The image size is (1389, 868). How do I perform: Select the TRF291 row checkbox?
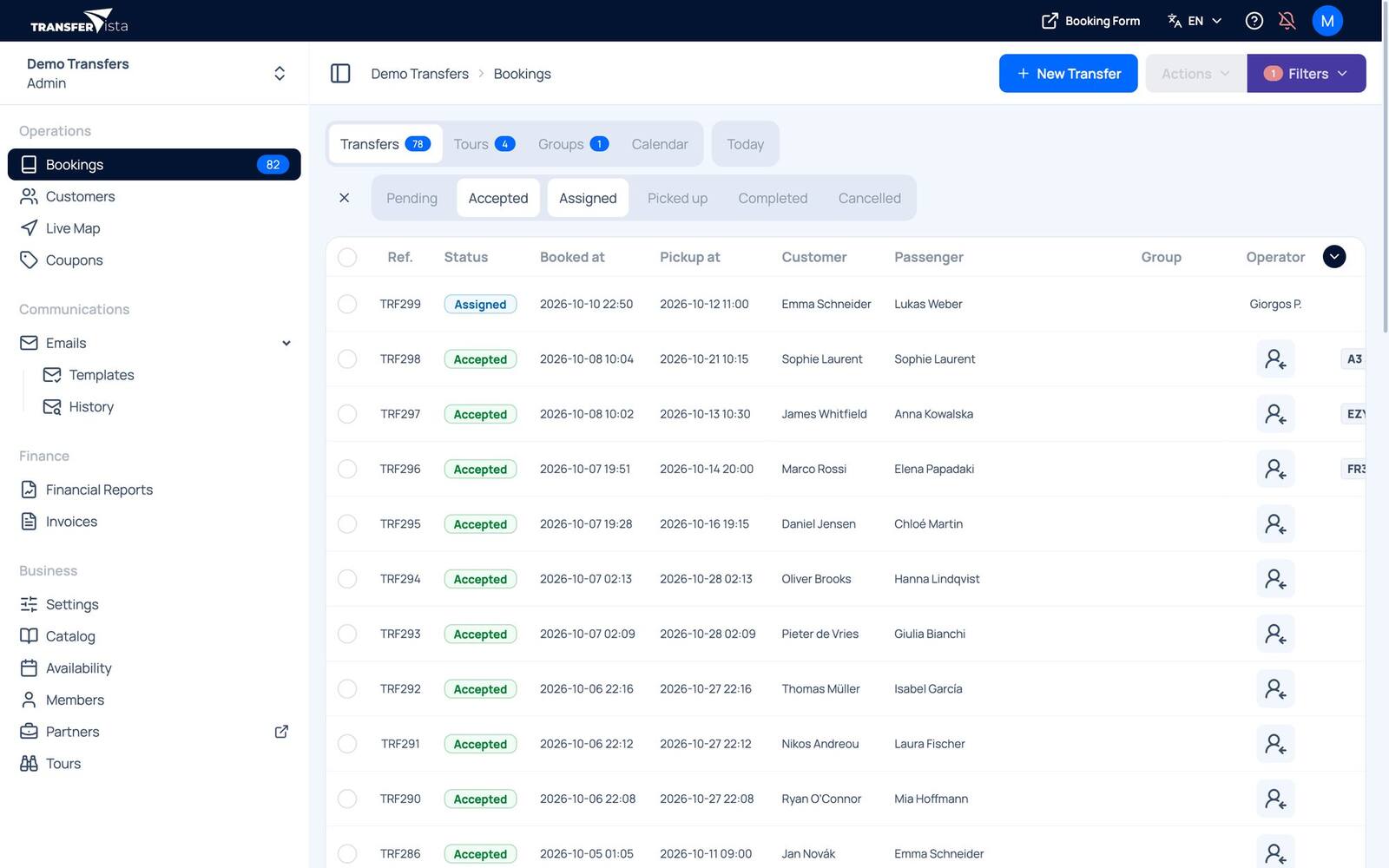click(347, 744)
